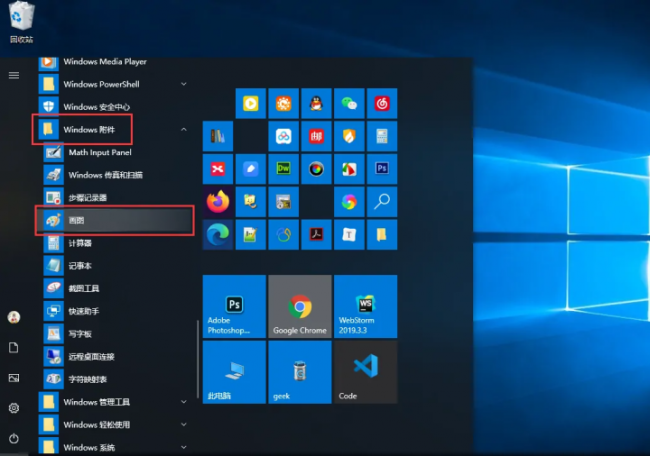Launch the Google Chrome tile
Image resolution: width=650 pixels, height=456 pixels.
300,306
